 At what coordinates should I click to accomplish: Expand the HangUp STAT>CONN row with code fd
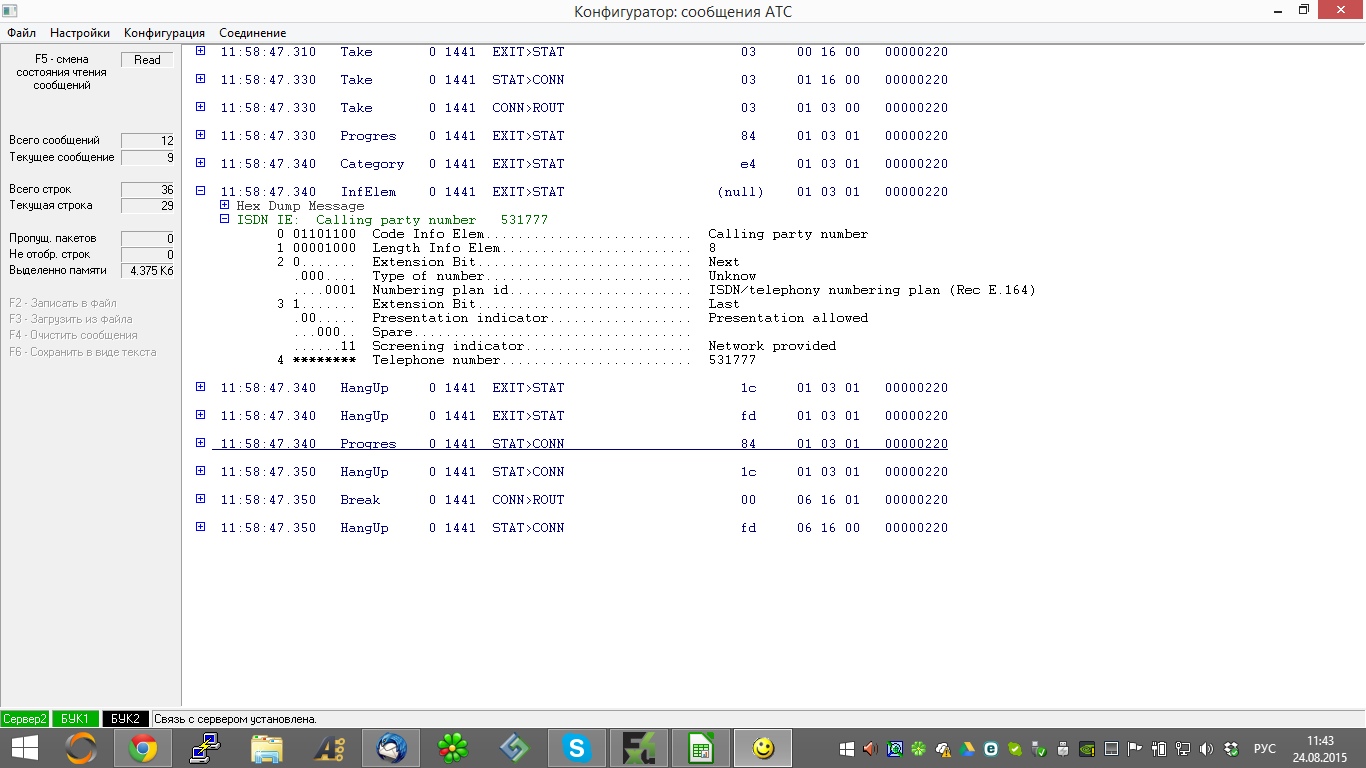click(200, 527)
